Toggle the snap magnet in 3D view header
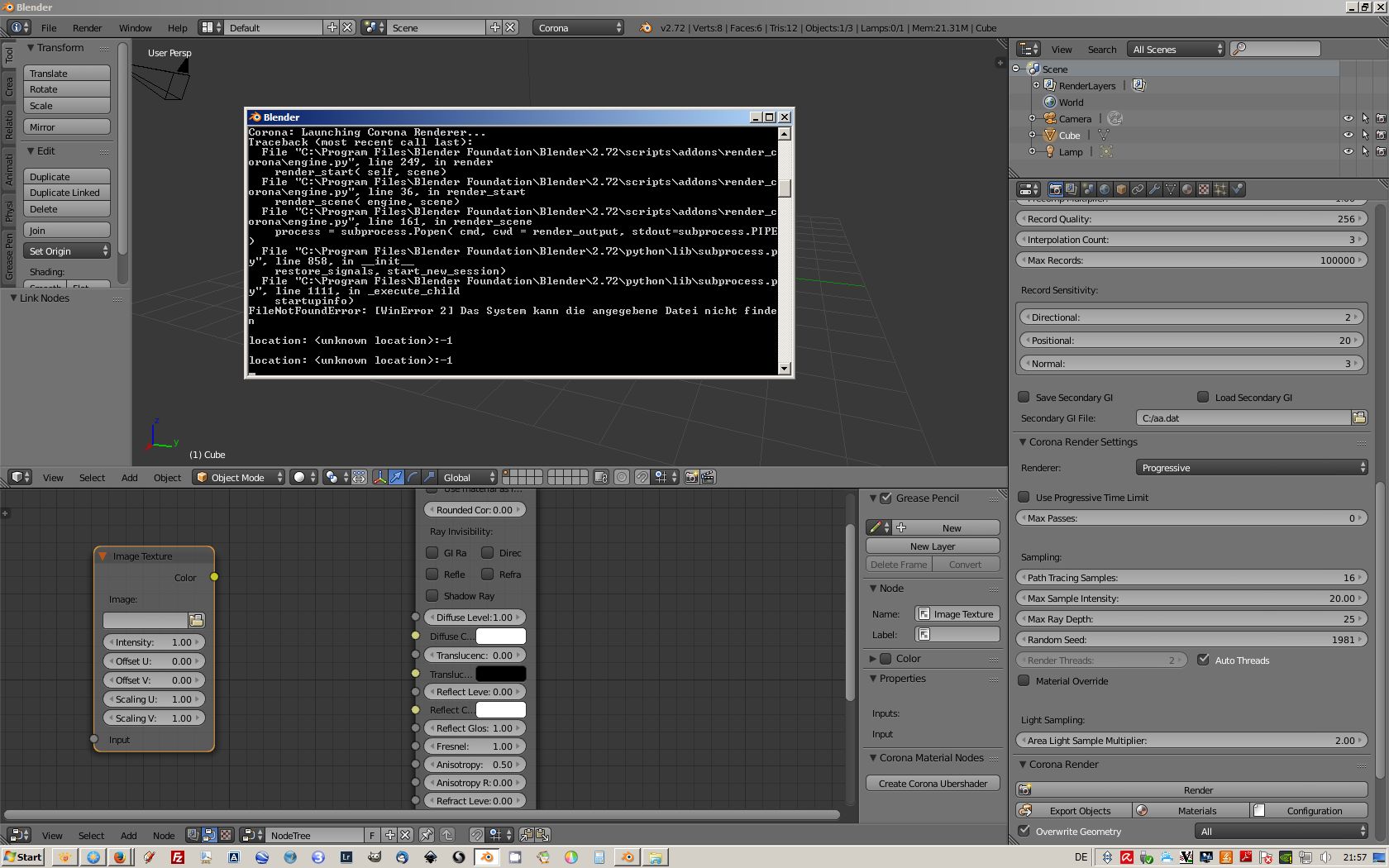Viewport: 1389px width, 868px height. point(642,477)
